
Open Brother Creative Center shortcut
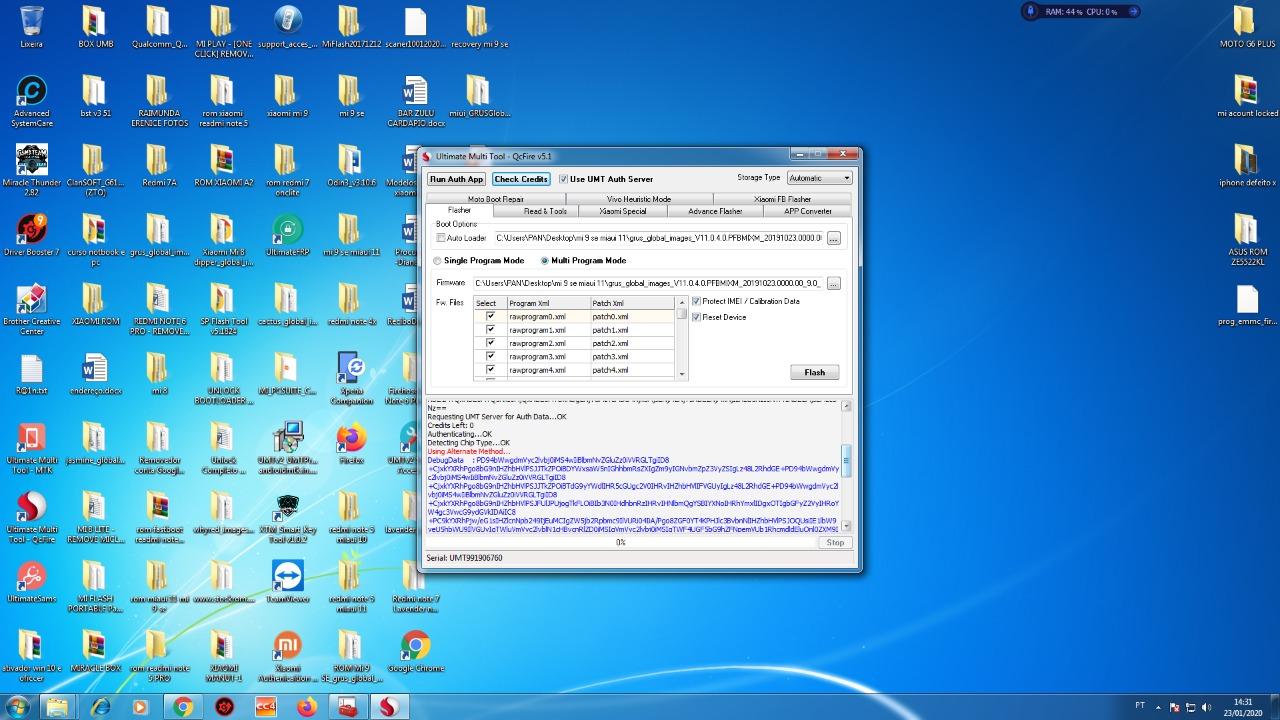(x=31, y=310)
